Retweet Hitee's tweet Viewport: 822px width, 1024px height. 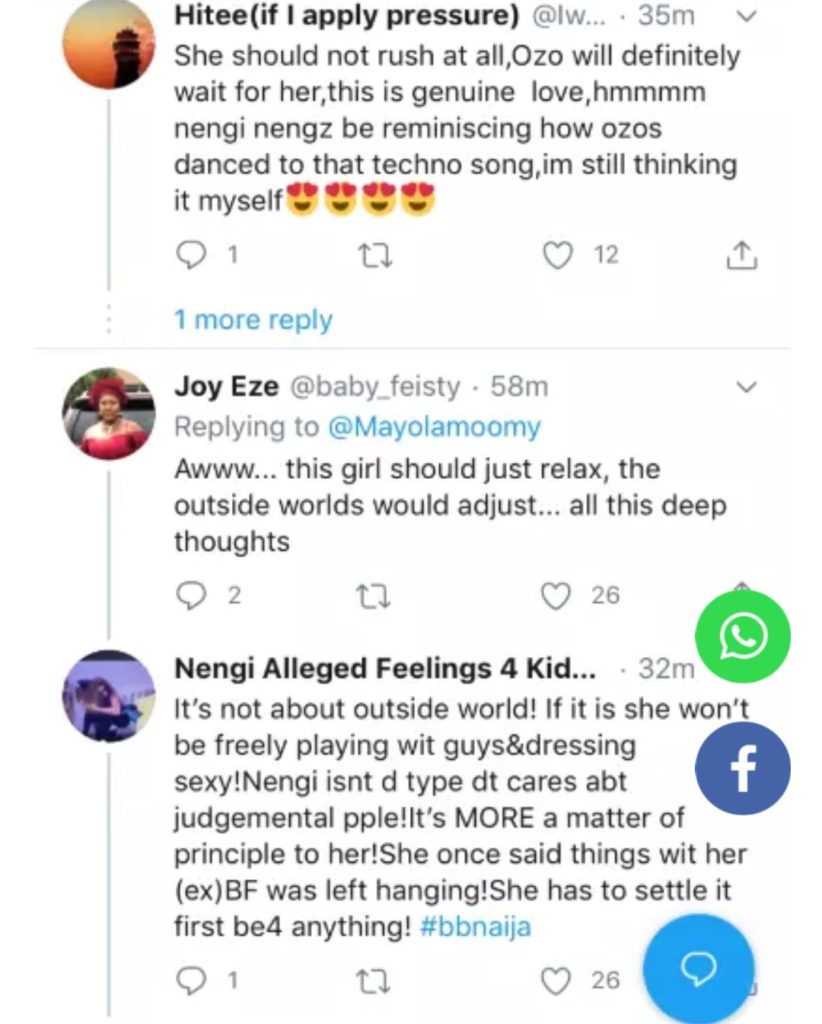(375, 256)
